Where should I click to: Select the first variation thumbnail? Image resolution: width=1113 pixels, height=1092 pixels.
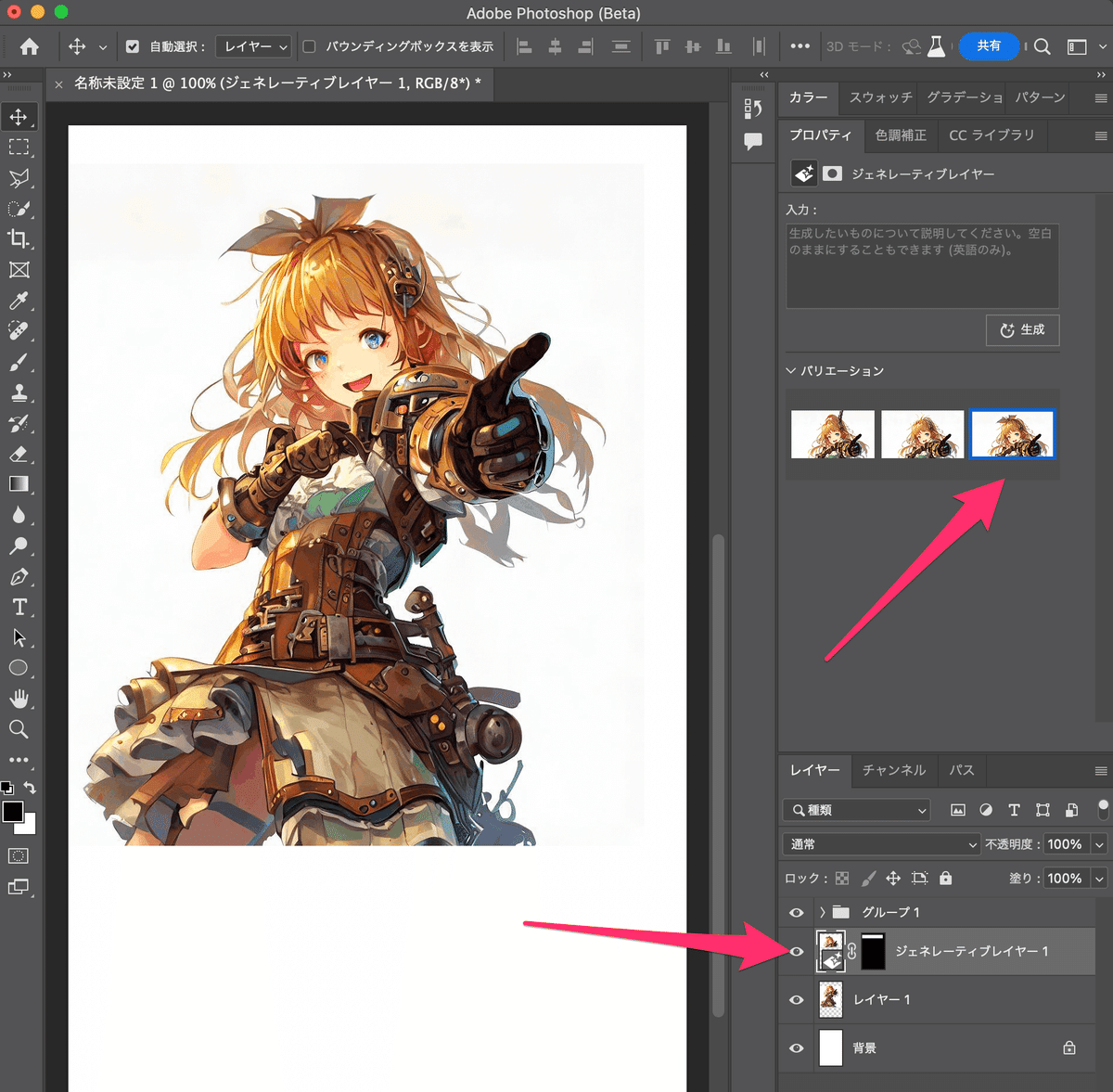coord(832,433)
